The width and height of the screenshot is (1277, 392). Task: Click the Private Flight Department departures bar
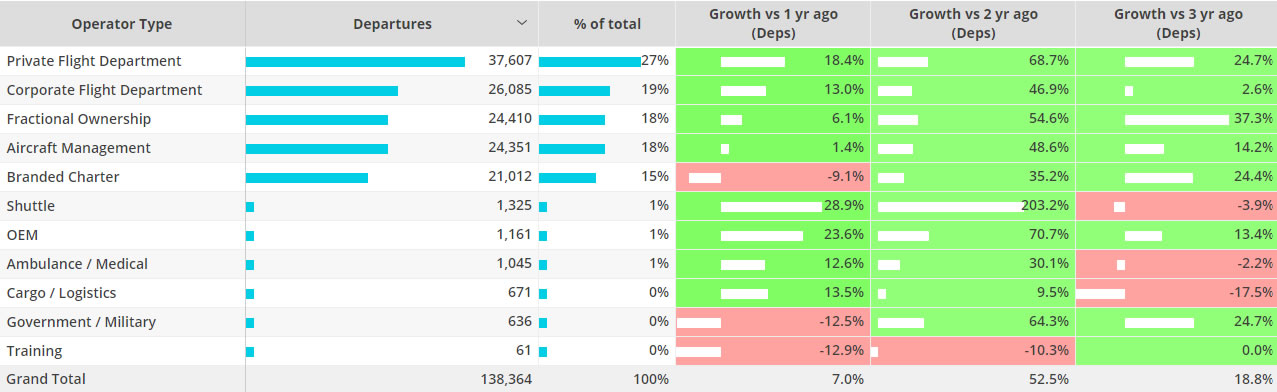pyautogui.click(x=355, y=62)
